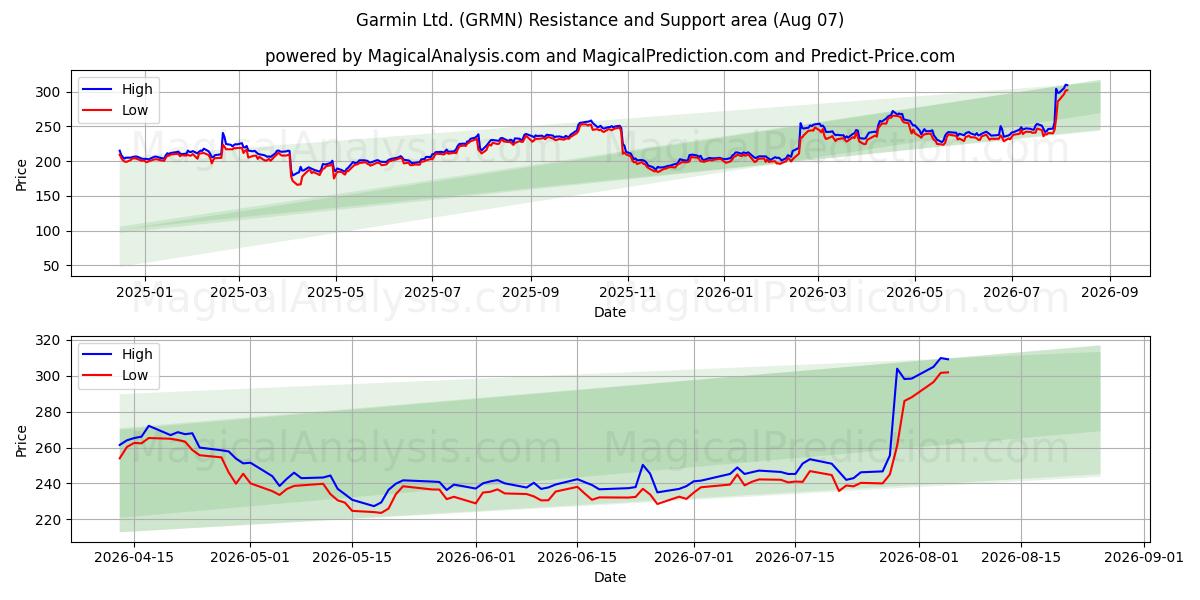Click the '2026-05-15' x-axis label

(x=352, y=558)
